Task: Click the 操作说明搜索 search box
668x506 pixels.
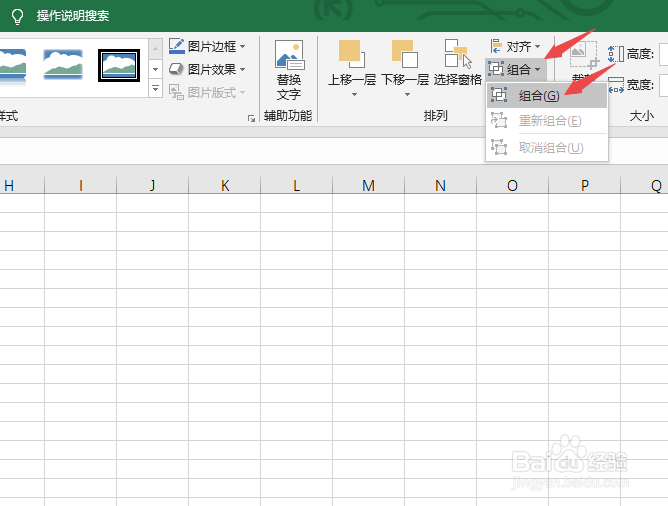Action: 73,16
